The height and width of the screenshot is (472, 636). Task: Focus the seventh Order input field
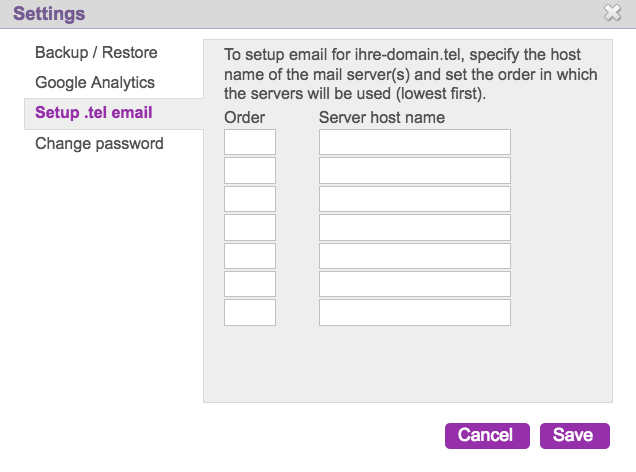click(250, 312)
